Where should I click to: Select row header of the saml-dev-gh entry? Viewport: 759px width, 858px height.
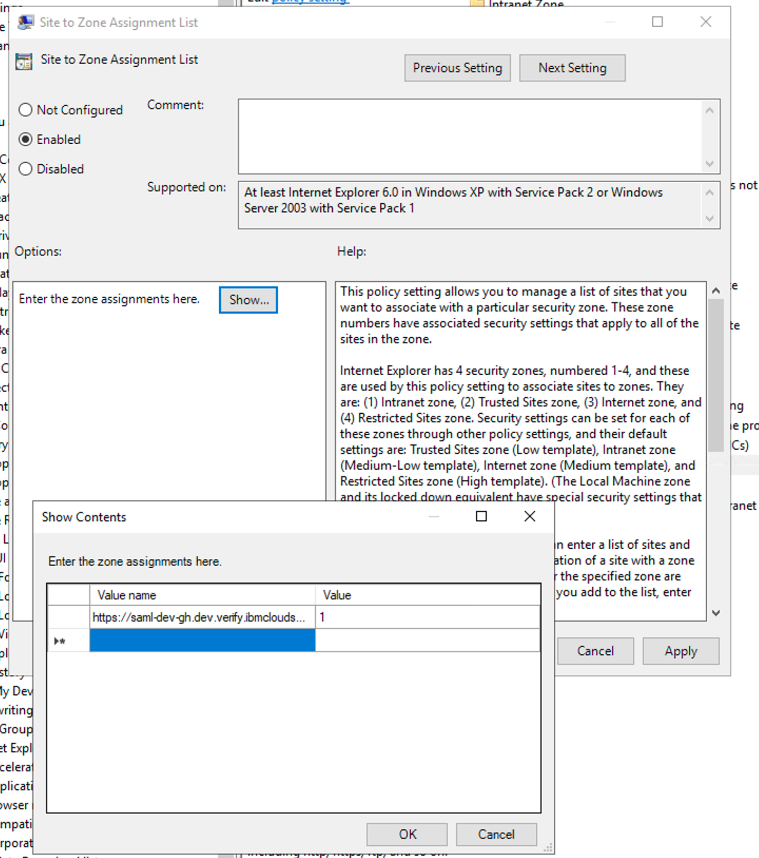68,617
